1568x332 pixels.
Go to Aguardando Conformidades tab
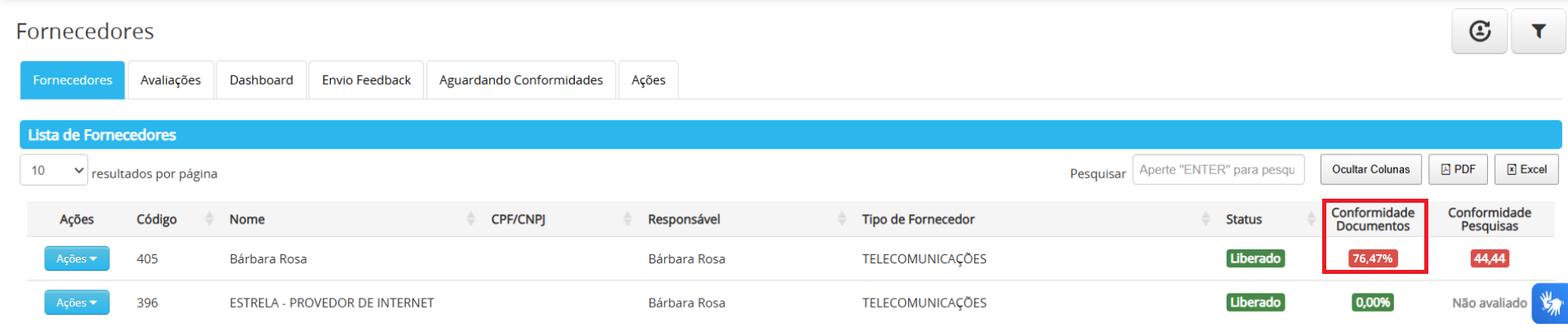click(x=521, y=80)
